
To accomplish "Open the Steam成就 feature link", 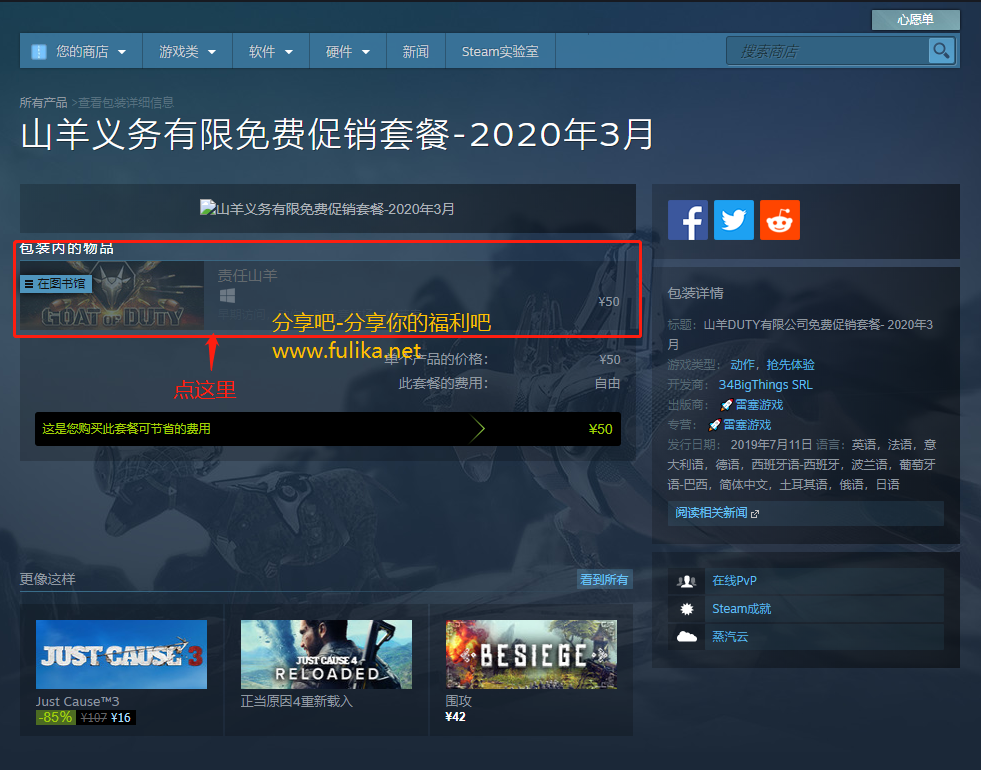I will (x=741, y=609).
